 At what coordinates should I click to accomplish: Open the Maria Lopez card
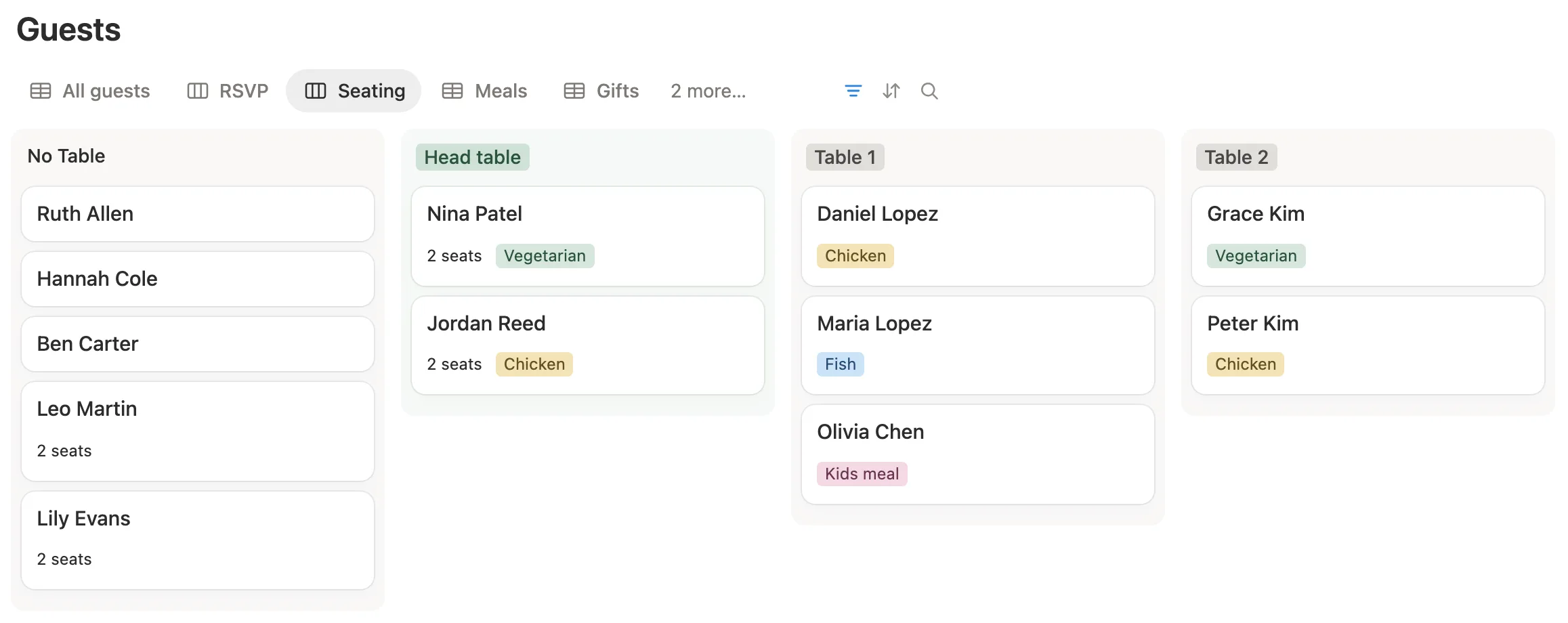coord(978,345)
